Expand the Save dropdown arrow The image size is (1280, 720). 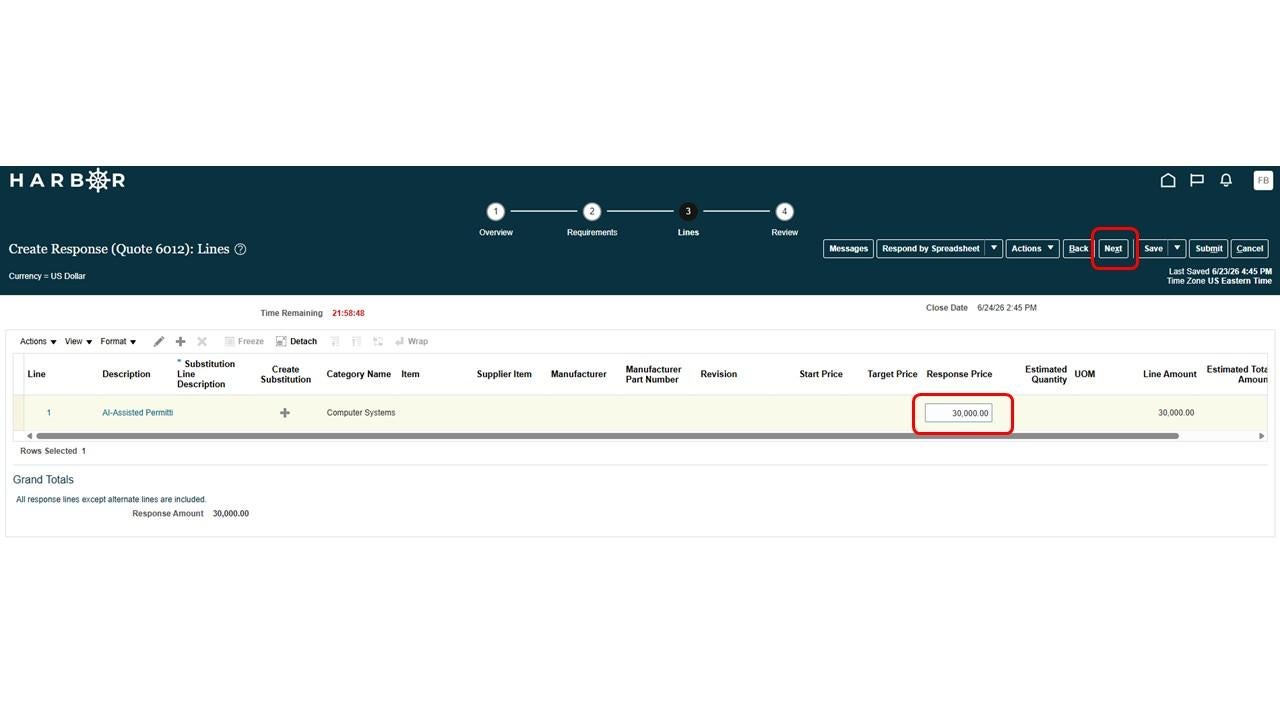pos(1177,248)
